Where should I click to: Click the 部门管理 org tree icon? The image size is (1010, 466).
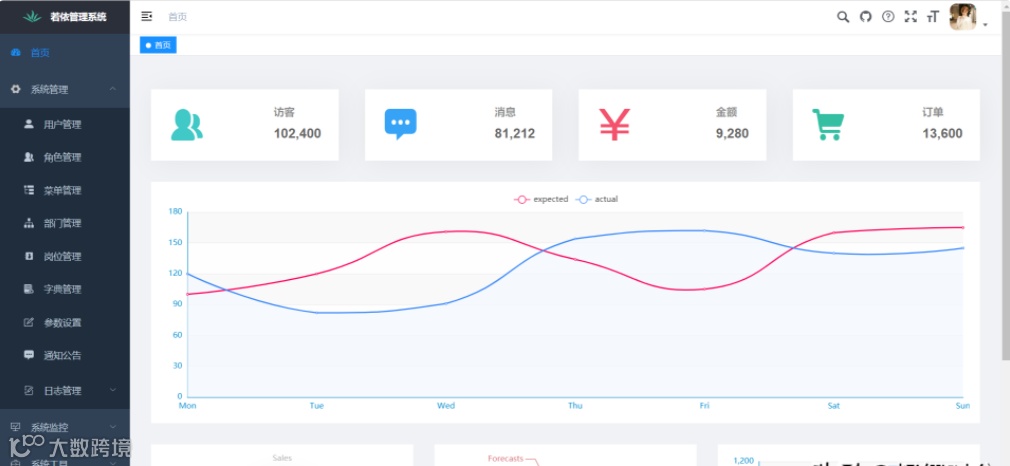[x=29, y=223]
